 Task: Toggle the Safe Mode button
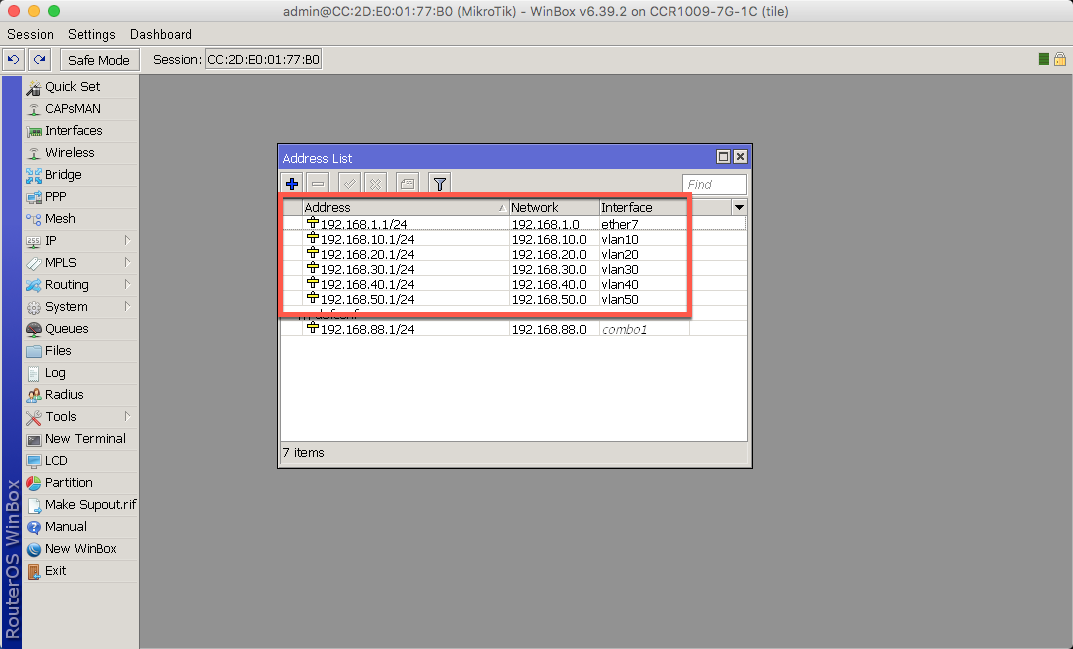click(x=99, y=60)
